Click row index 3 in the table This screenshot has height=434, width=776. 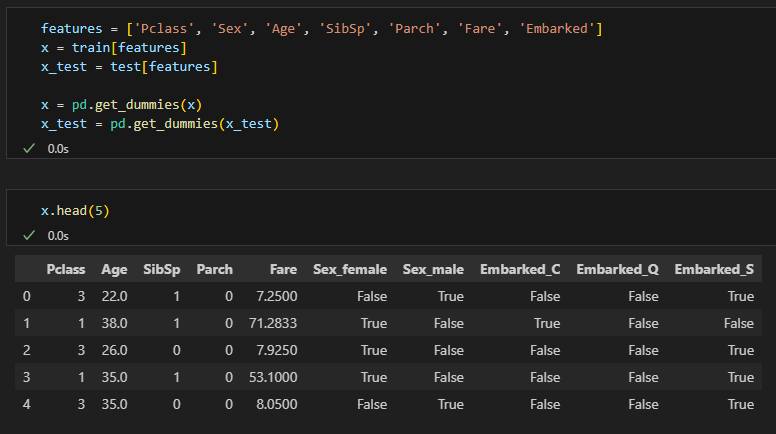27,377
